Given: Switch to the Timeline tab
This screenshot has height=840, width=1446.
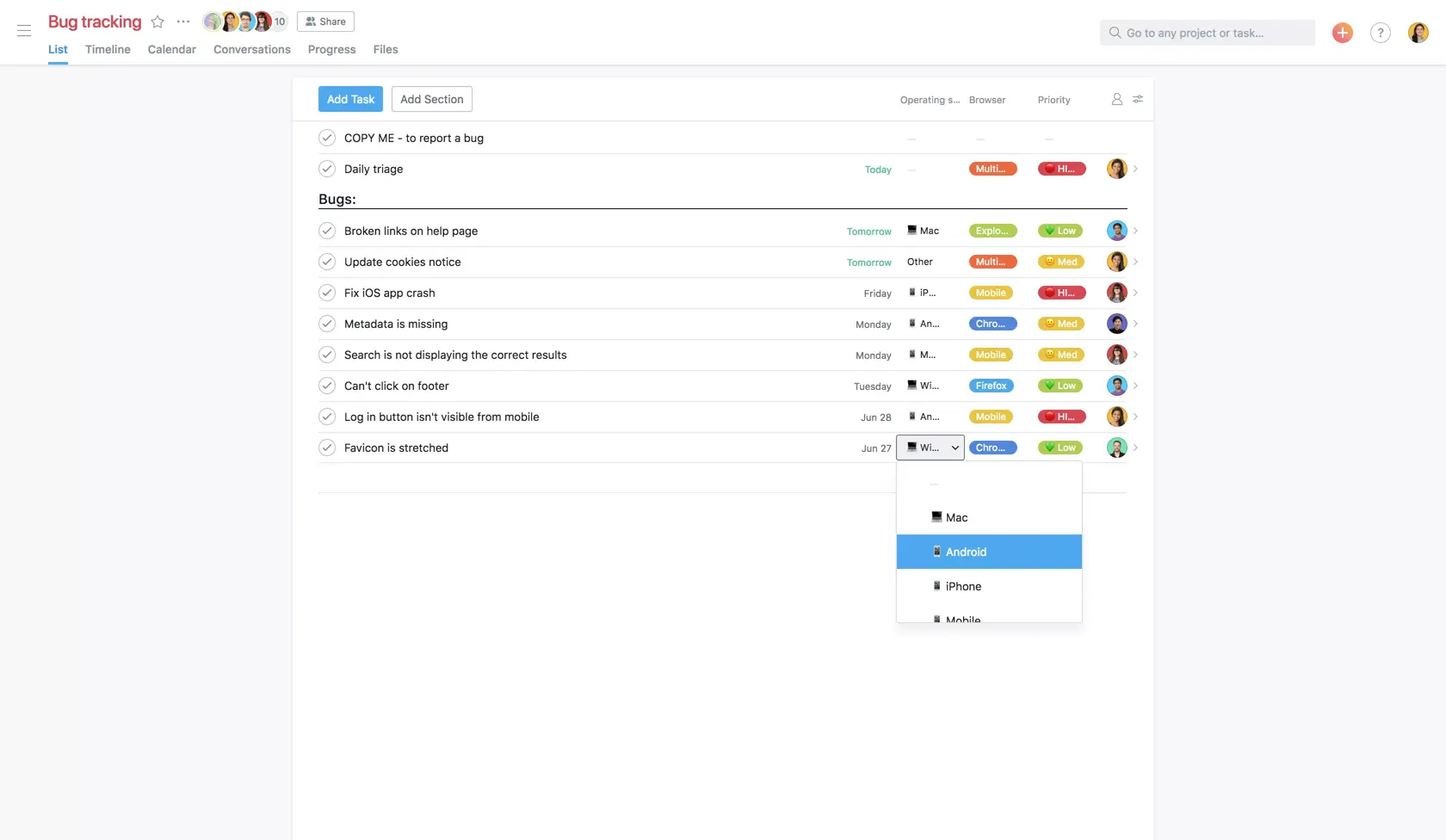Looking at the screenshot, I should (107, 49).
